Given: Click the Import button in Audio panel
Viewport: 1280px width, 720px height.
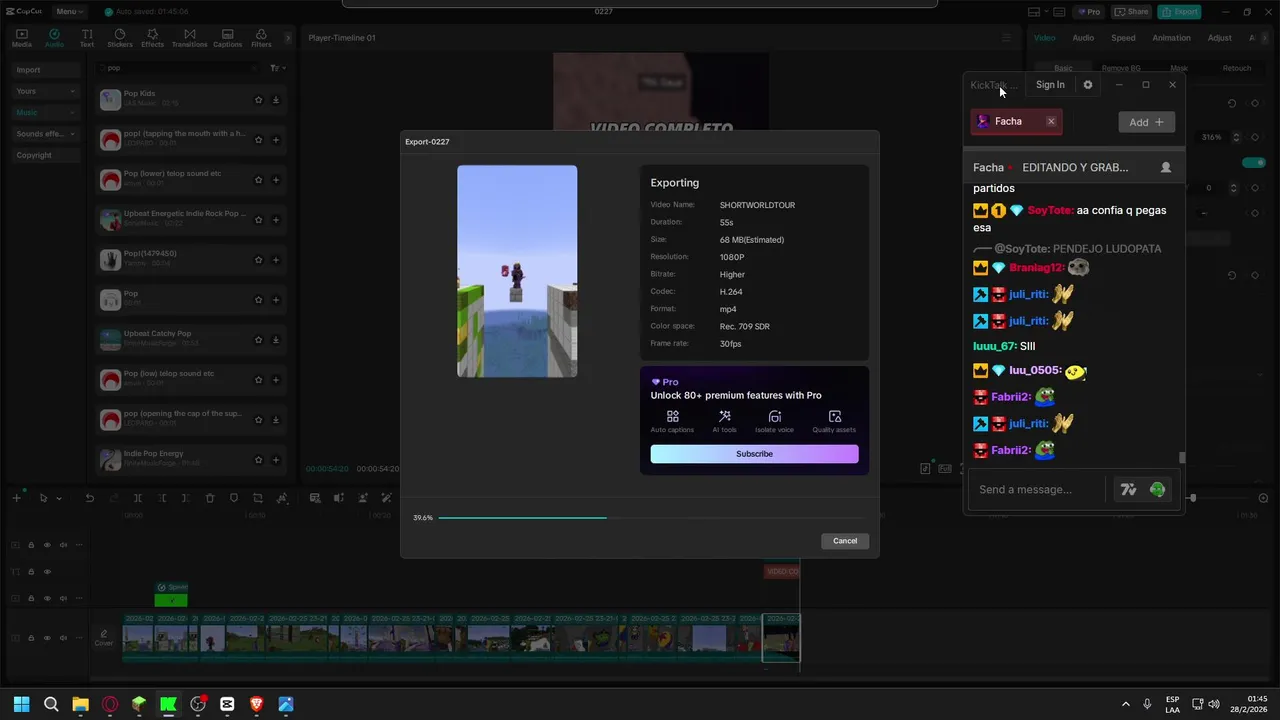Looking at the screenshot, I should [45, 70].
